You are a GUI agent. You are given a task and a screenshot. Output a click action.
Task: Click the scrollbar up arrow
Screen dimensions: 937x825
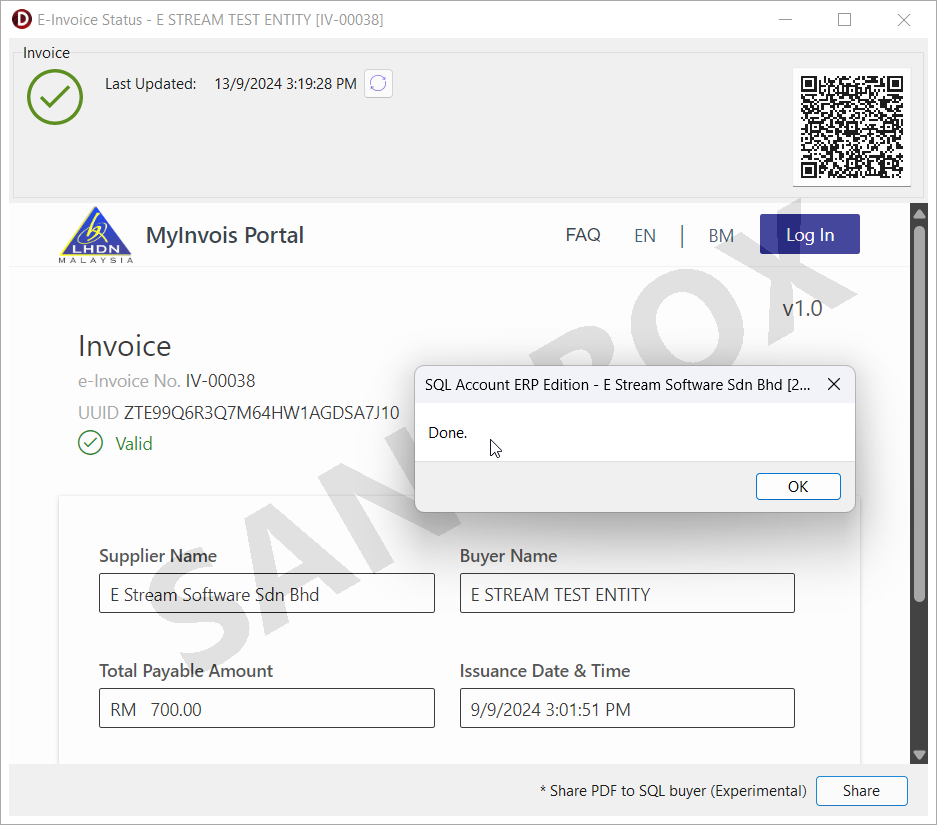[919, 213]
